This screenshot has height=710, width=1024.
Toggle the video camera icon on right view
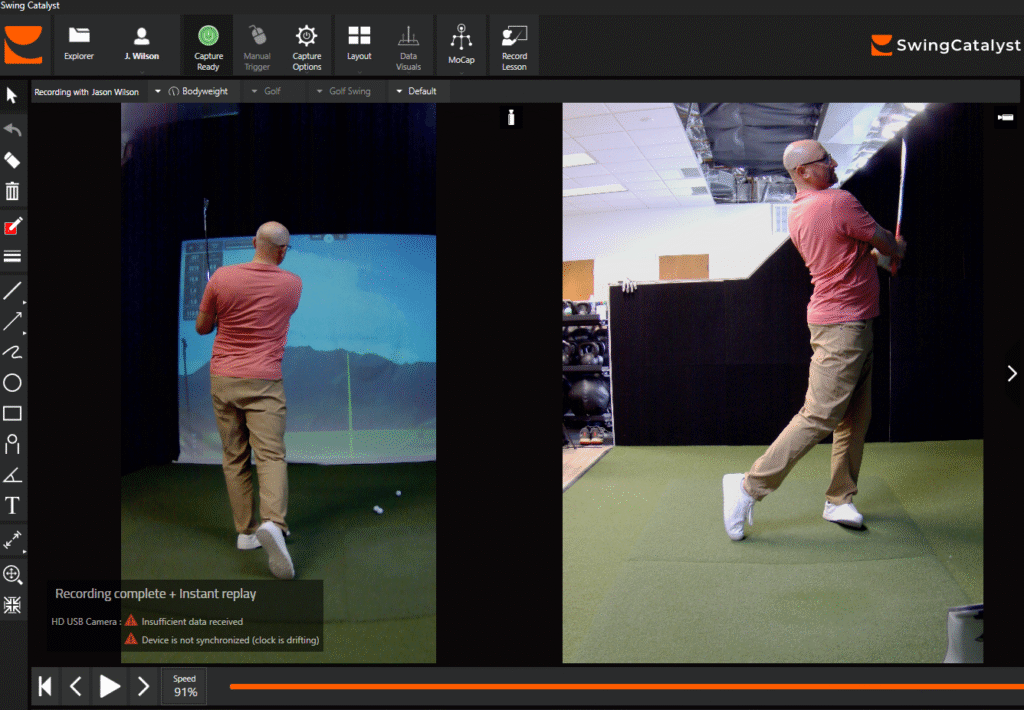pyautogui.click(x=1004, y=119)
